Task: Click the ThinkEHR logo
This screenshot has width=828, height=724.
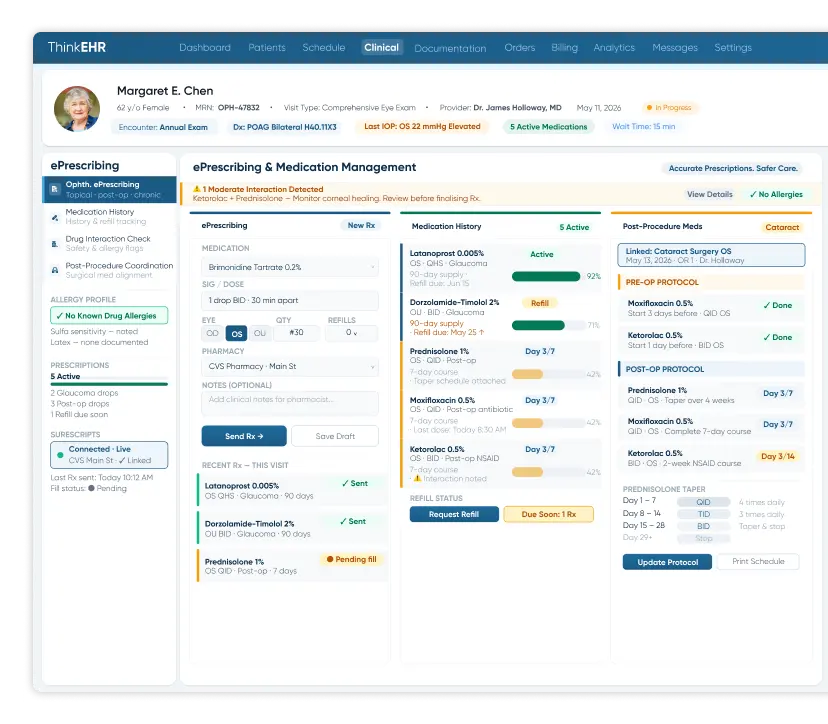Action: pos(77,47)
